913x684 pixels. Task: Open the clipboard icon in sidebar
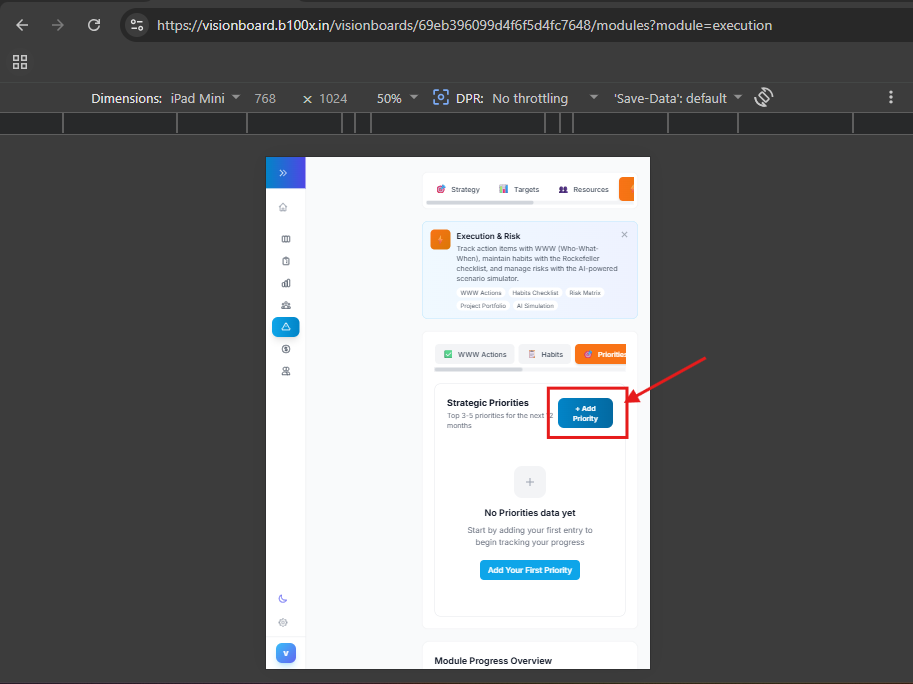[x=286, y=261]
